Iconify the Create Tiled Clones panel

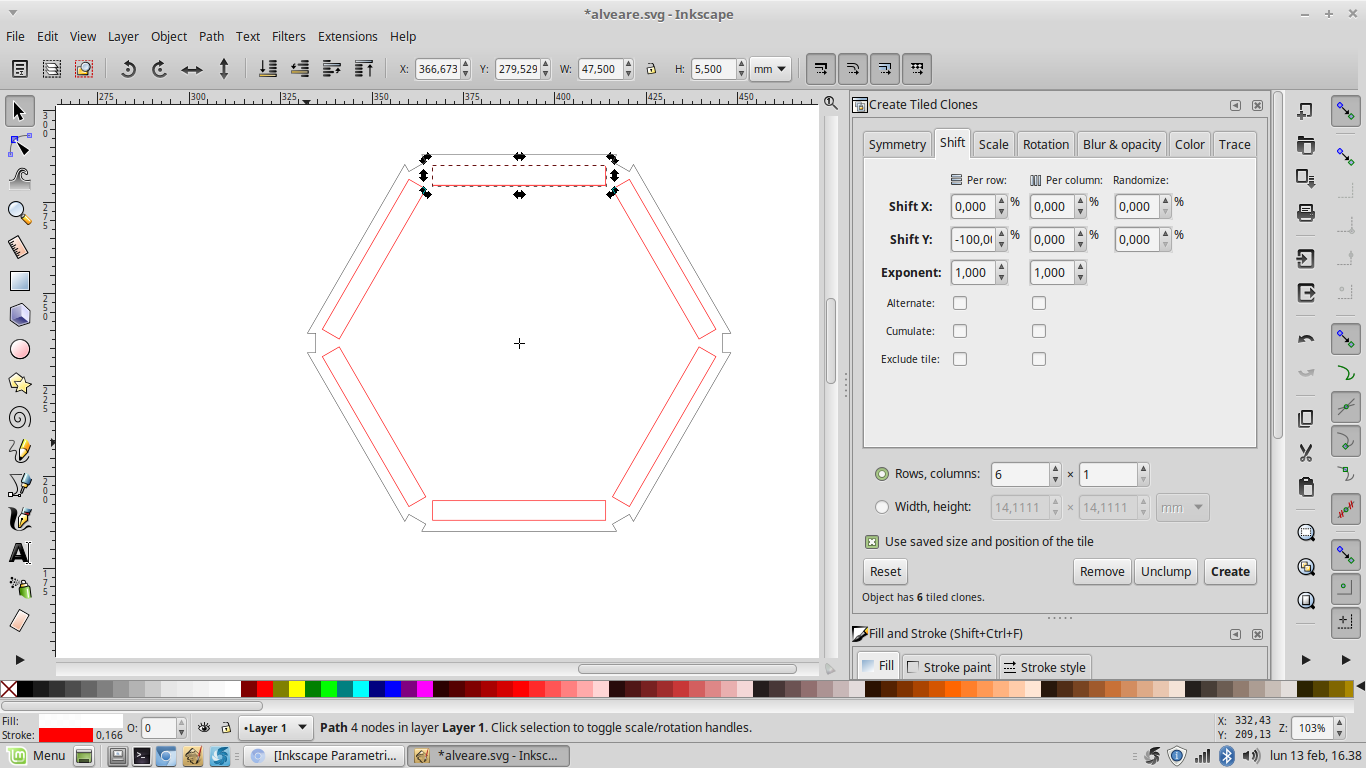click(x=1236, y=105)
